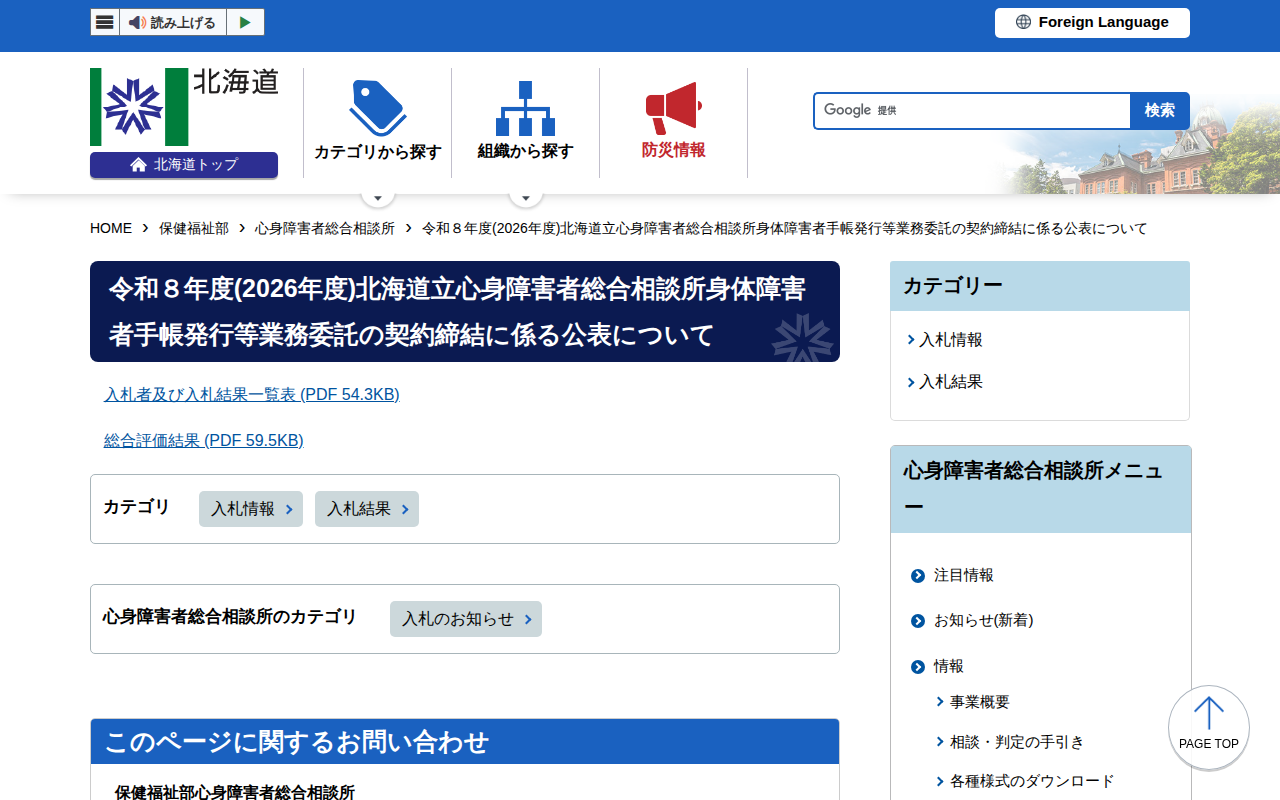
Task: Click the red megaphone icon
Action: click(x=673, y=107)
